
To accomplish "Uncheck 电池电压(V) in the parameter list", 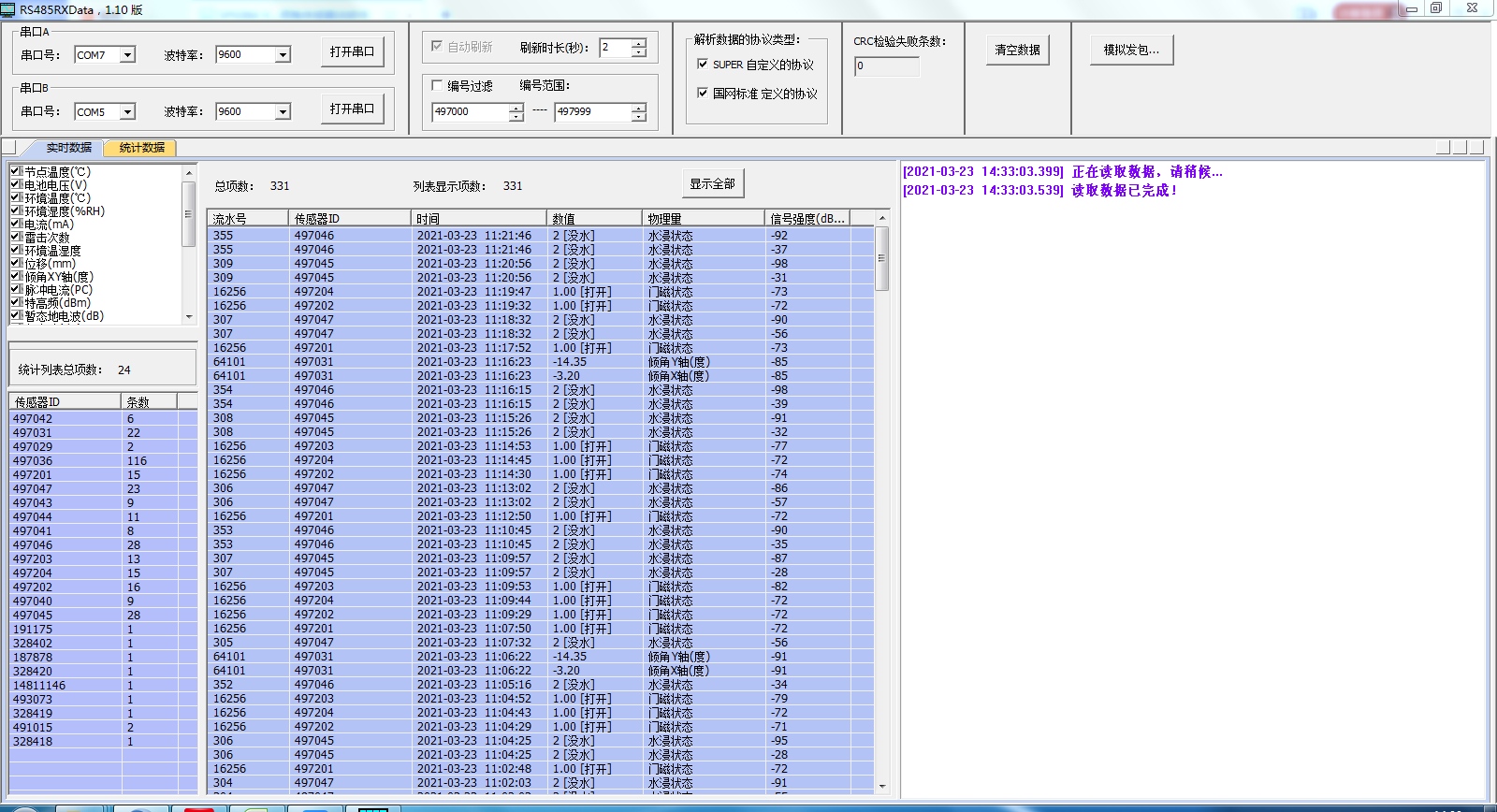I will pyautogui.click(x=16, y=185).
